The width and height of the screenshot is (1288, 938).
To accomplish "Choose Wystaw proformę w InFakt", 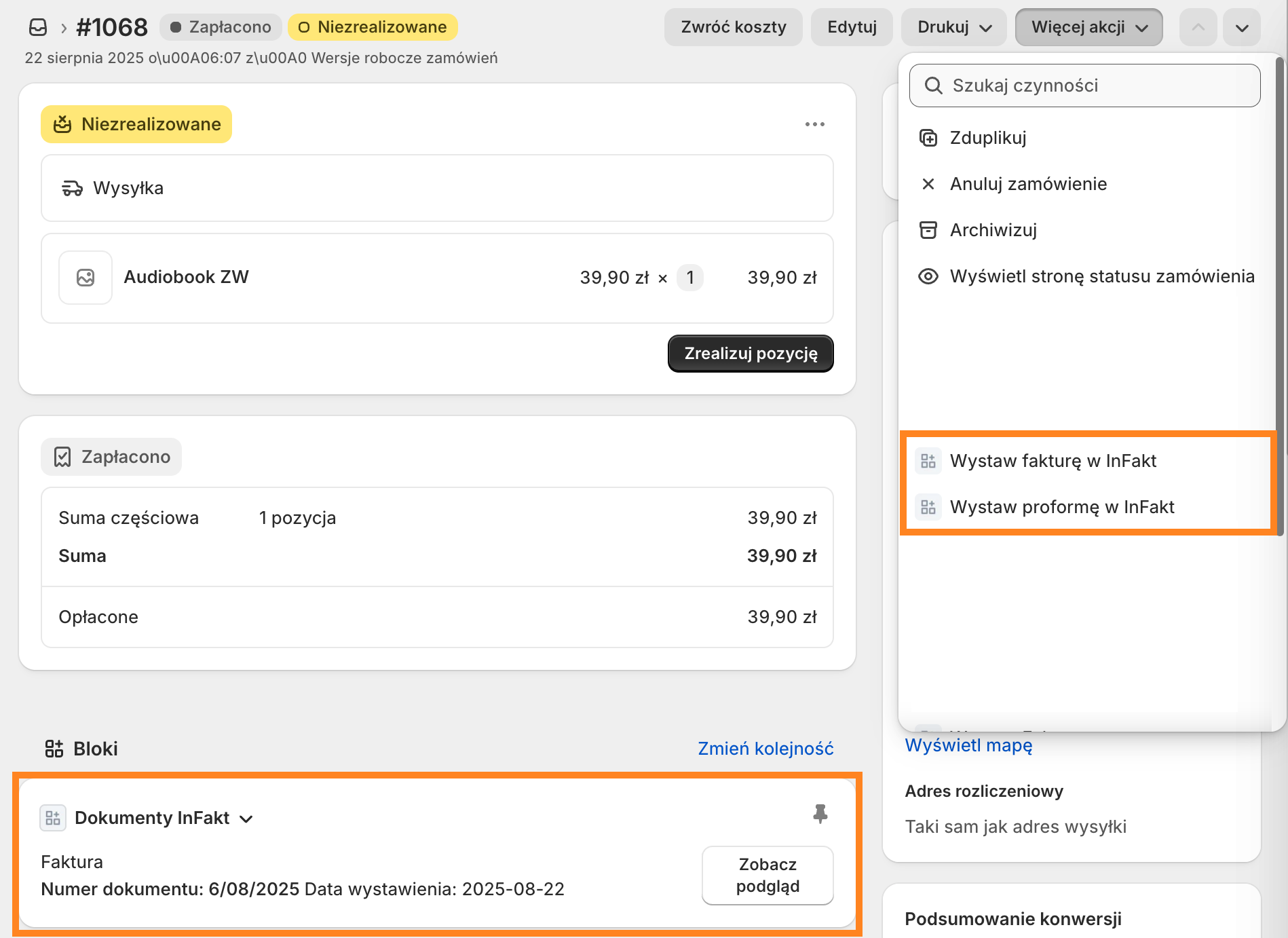I will coord(1062,506).
